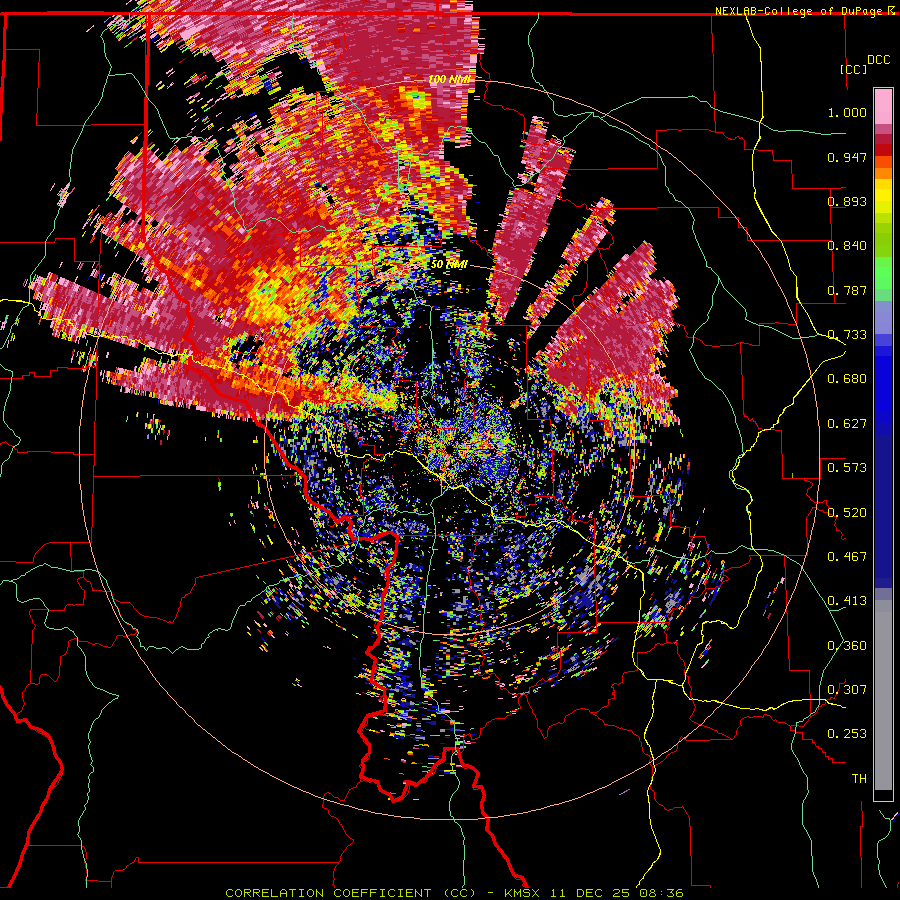Screen dimensions: 900x900
Task: Click the 0.573 legend value
Action: point(847,468)
